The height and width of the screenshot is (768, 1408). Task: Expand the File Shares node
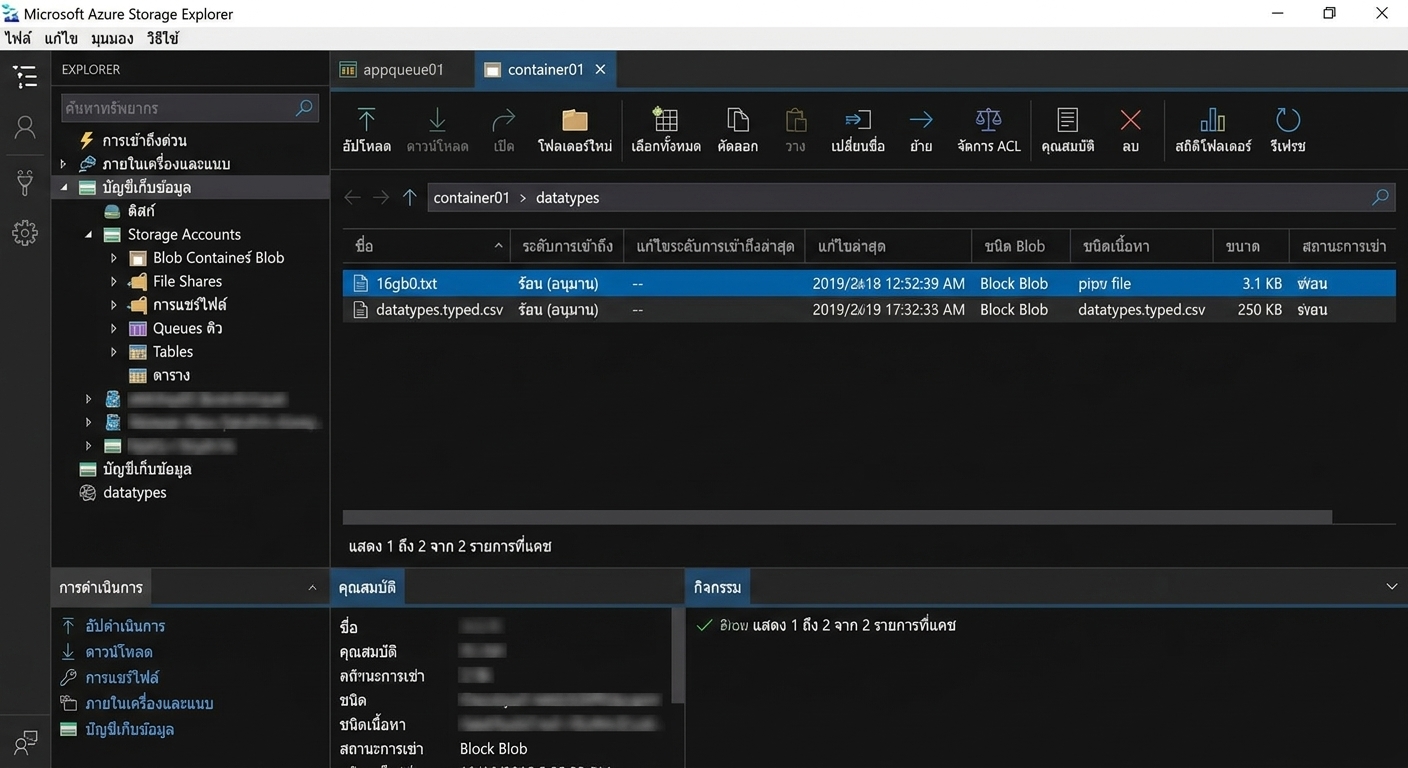pyautogui.click(x=114, y=282)
